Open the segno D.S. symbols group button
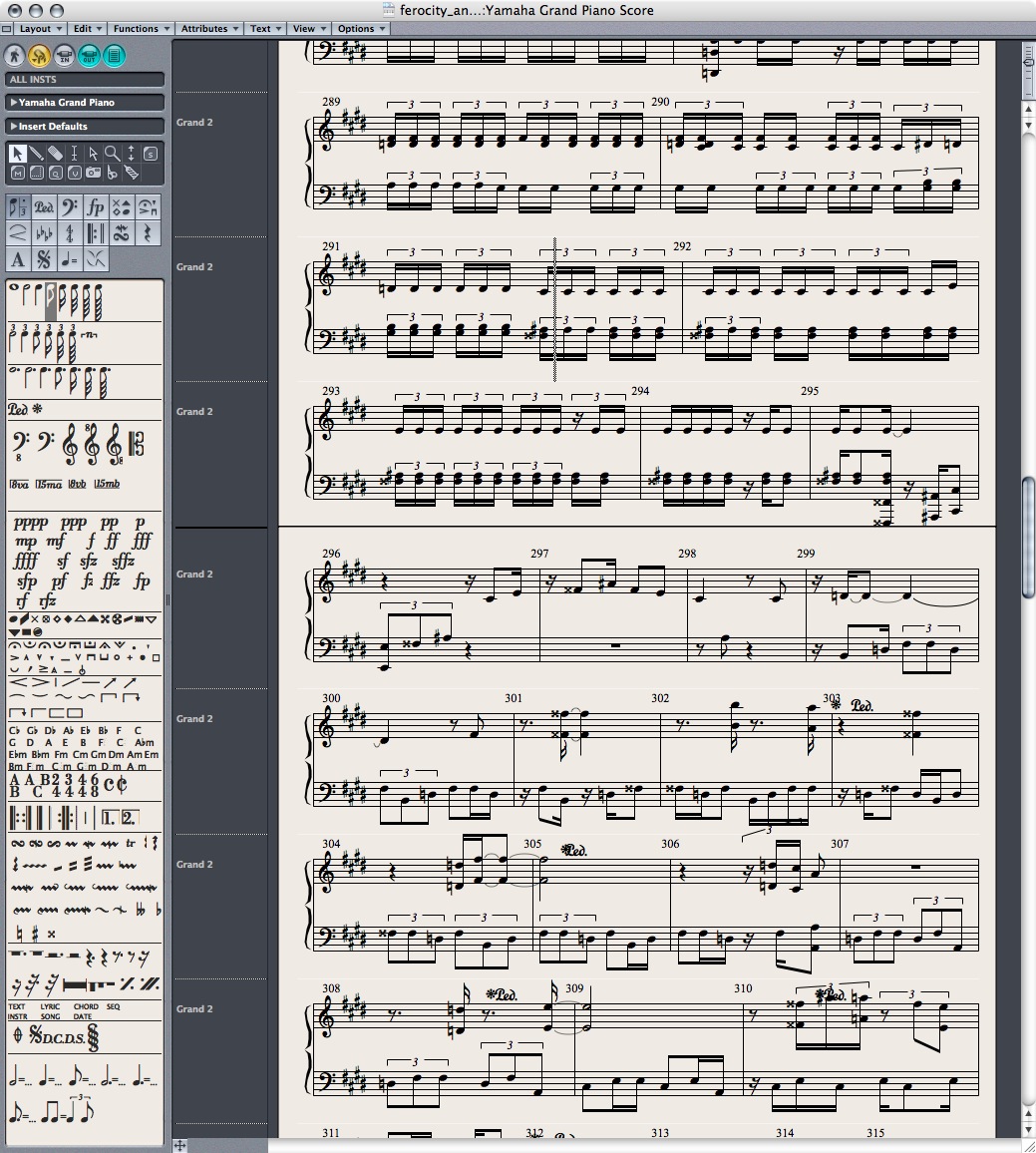The width and height of the screenshot is (1036, 1153). coord(44,259)
